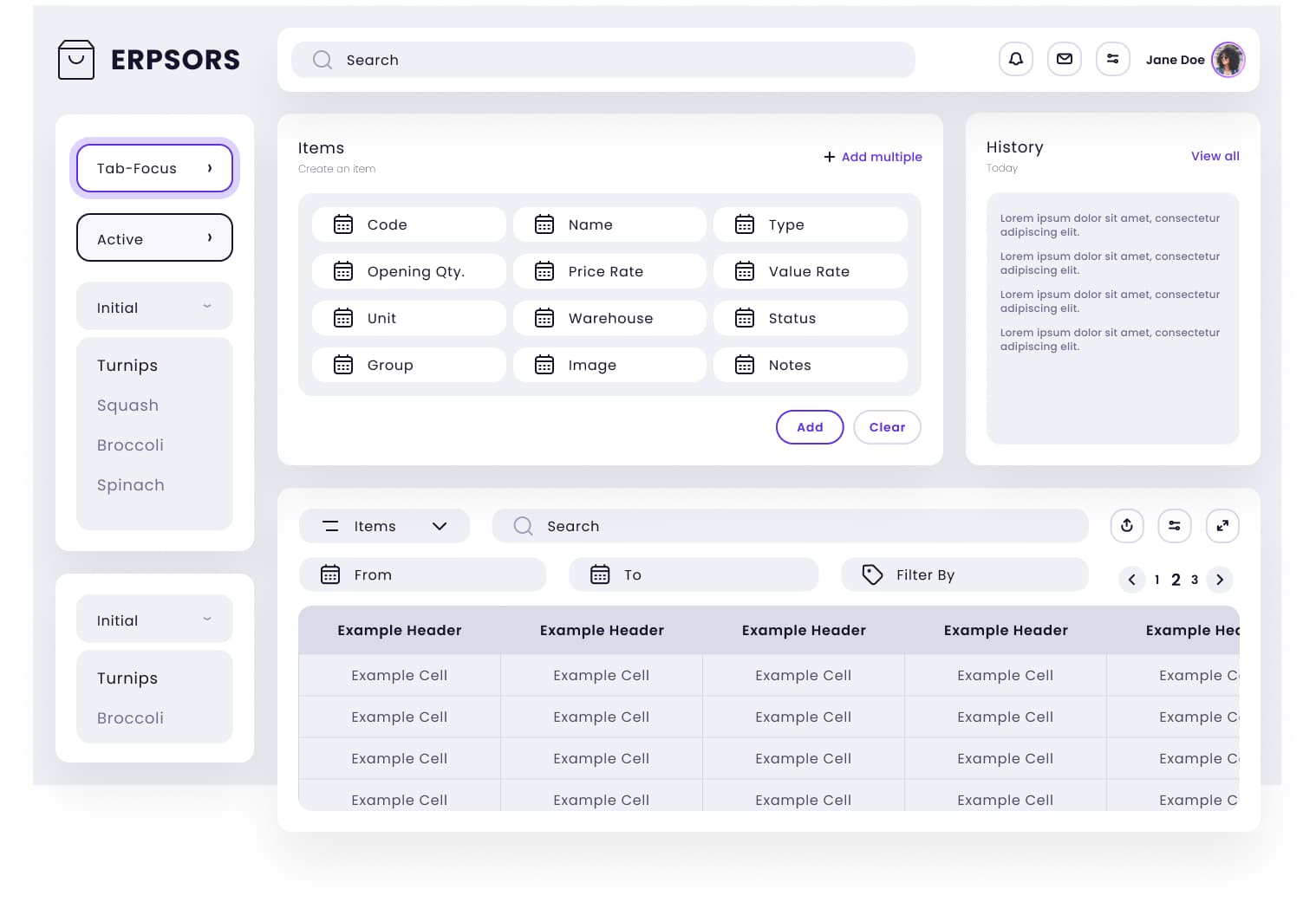Viewport: 1316px width, 915px height.
Task: Expand table to fullscreen icon
Action: click(1222, 526)
